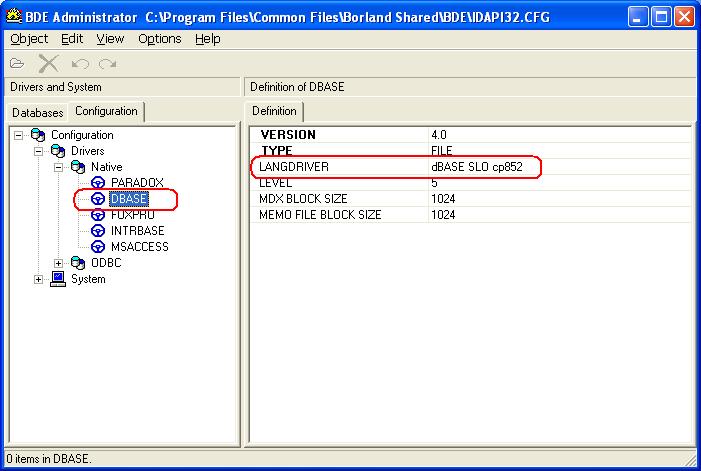This screenshot has width=701, height=471.
Task: Select the Drivers tree label
Action: 87,151
